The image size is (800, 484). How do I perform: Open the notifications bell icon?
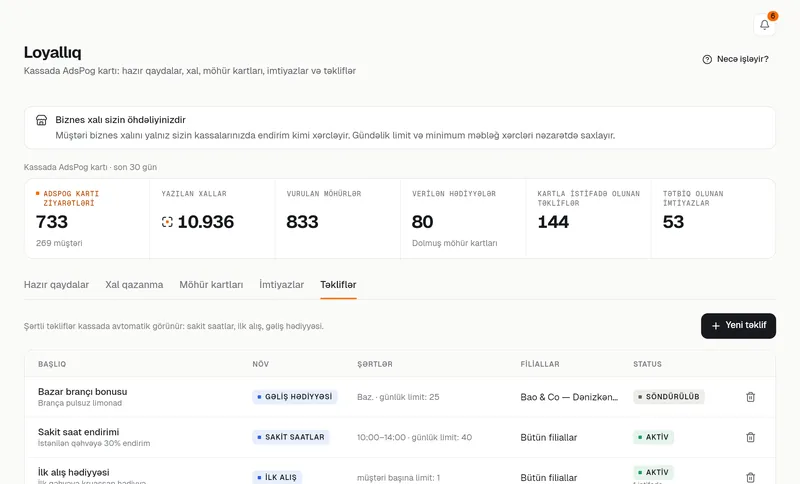(x=764, y=24)
